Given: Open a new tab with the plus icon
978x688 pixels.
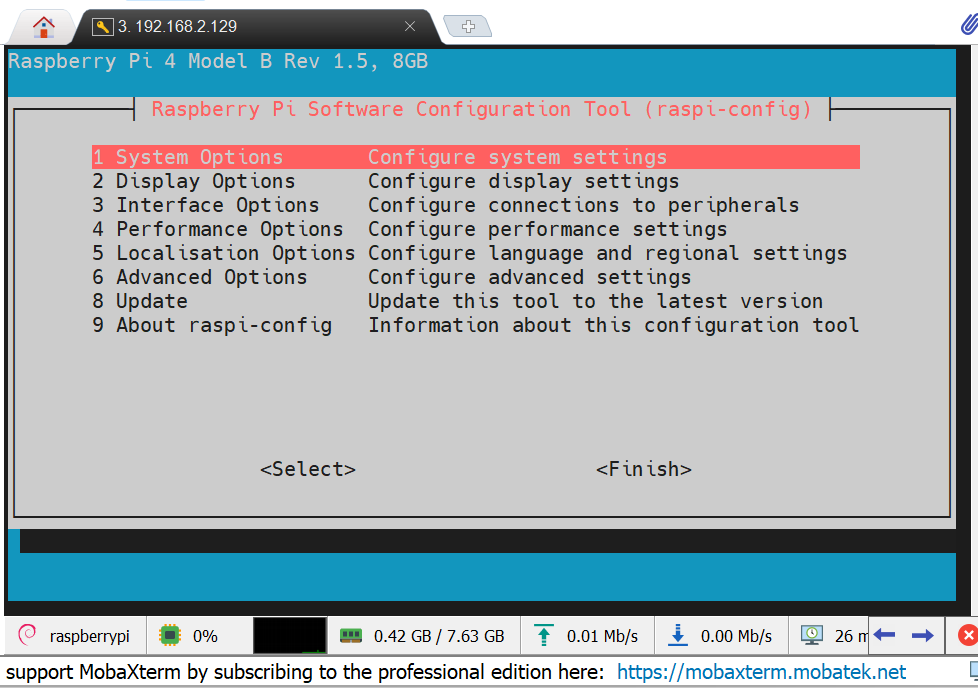Looking at the screenshot, I should pos(468,27).
